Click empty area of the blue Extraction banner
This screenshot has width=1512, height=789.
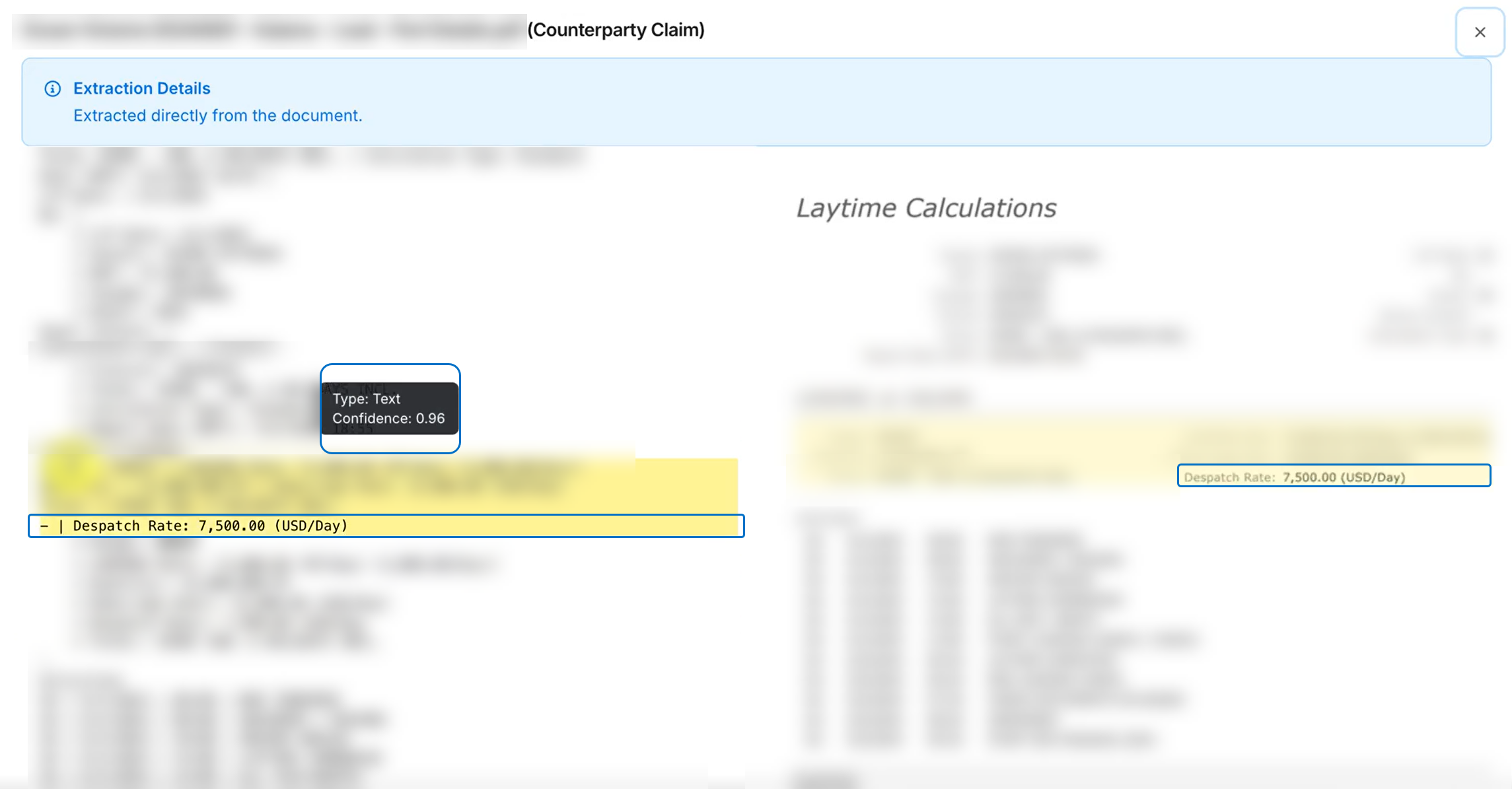click(x=925, y=102)
